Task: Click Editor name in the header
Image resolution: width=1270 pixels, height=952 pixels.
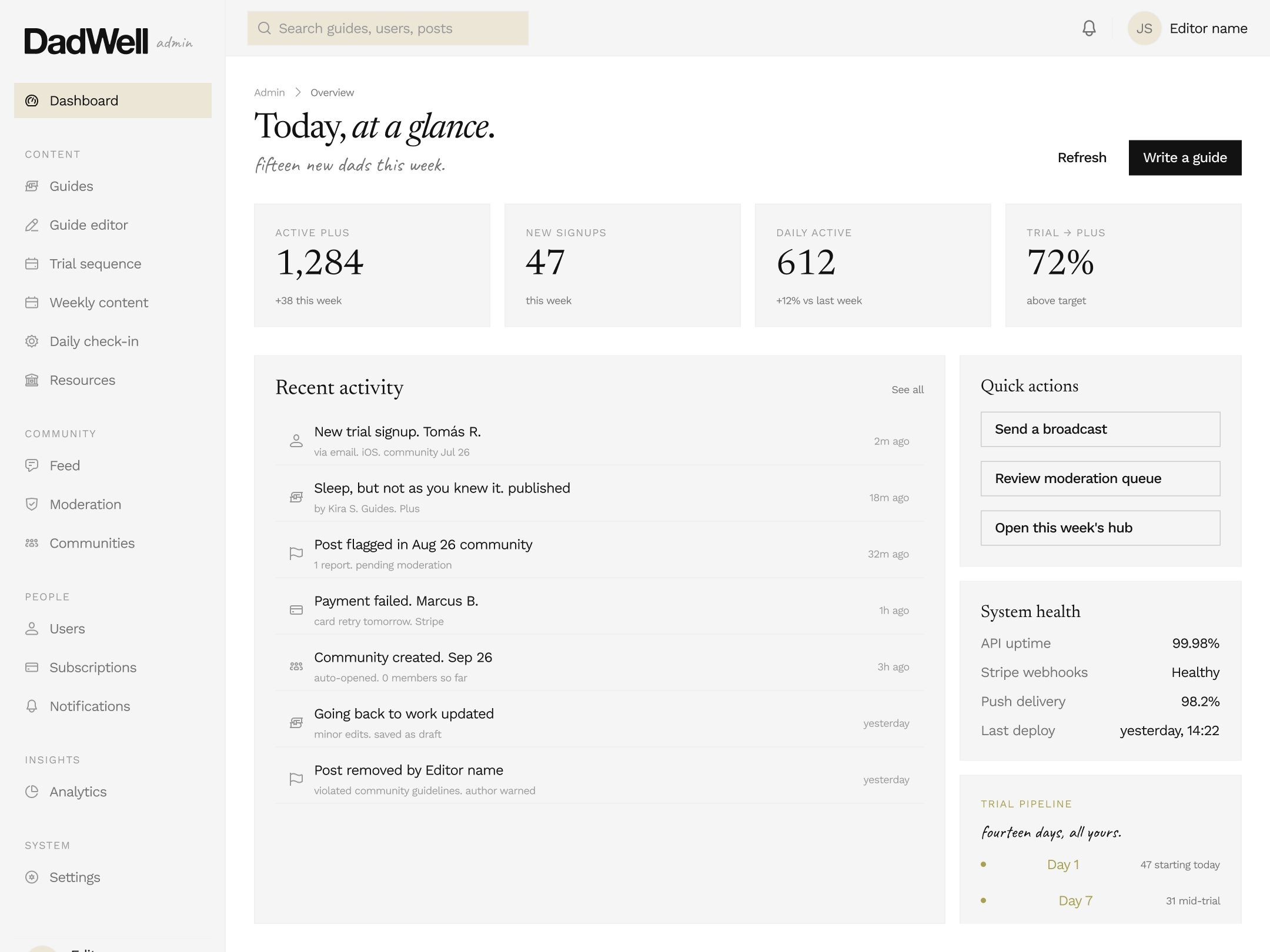Action: [x=1208, y=28]
